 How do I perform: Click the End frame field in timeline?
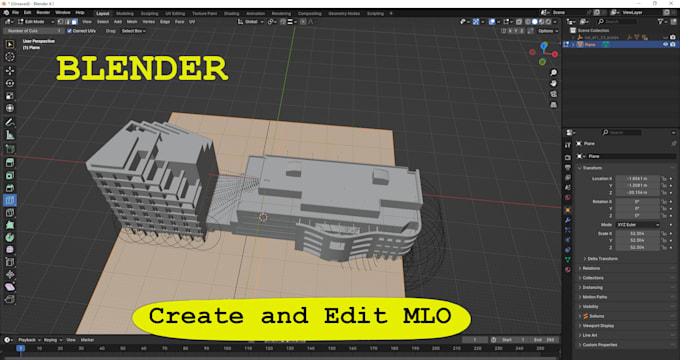pos(545,340)
